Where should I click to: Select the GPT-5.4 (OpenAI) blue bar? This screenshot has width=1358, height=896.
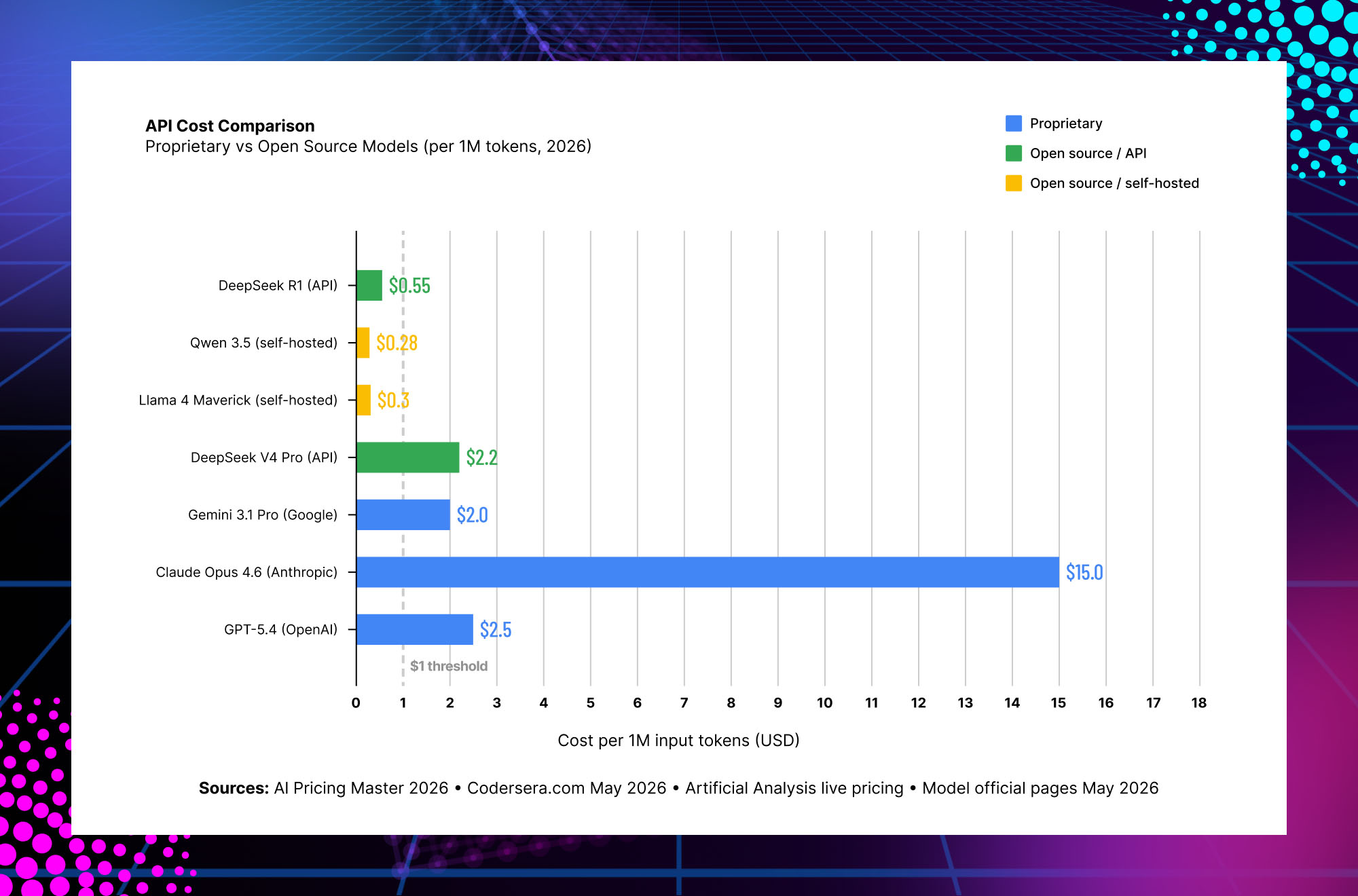click(x=415, y=629)
